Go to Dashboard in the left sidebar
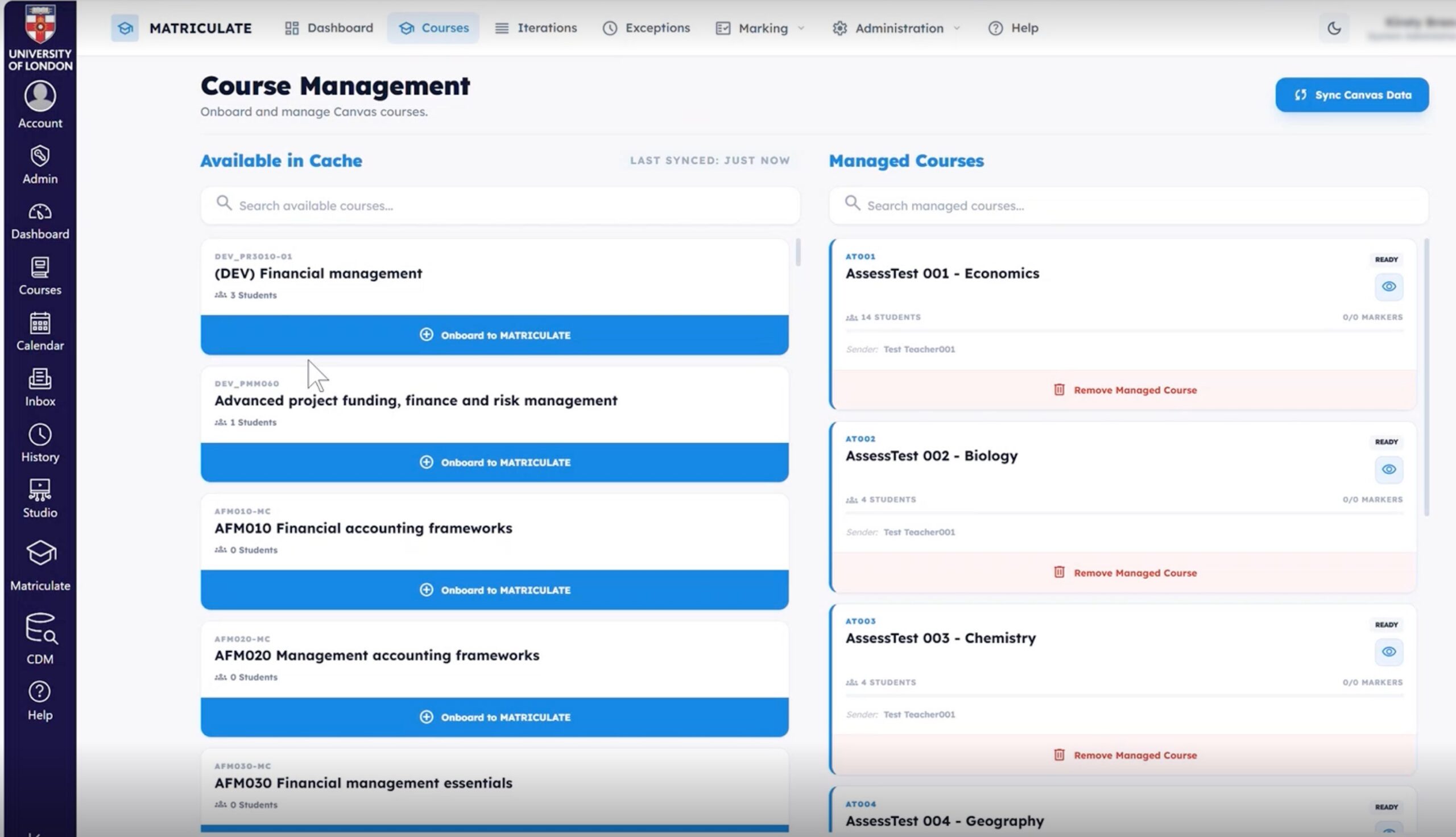The image size is (1456, 837). pos(40,221)
